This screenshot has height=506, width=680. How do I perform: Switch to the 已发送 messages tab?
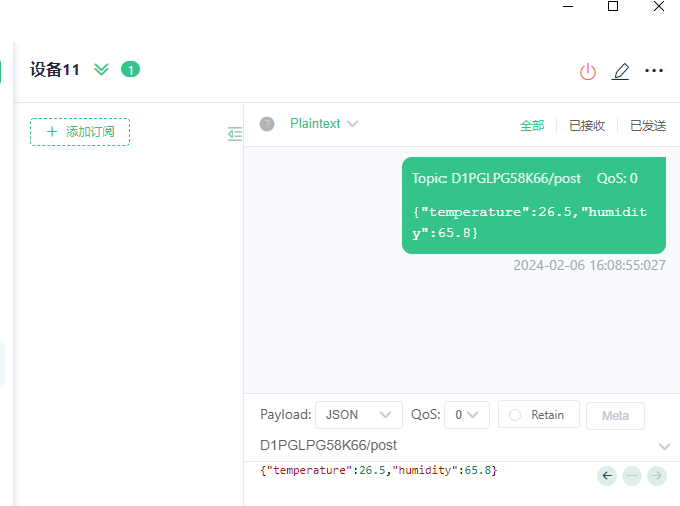(x=648, y=125)
